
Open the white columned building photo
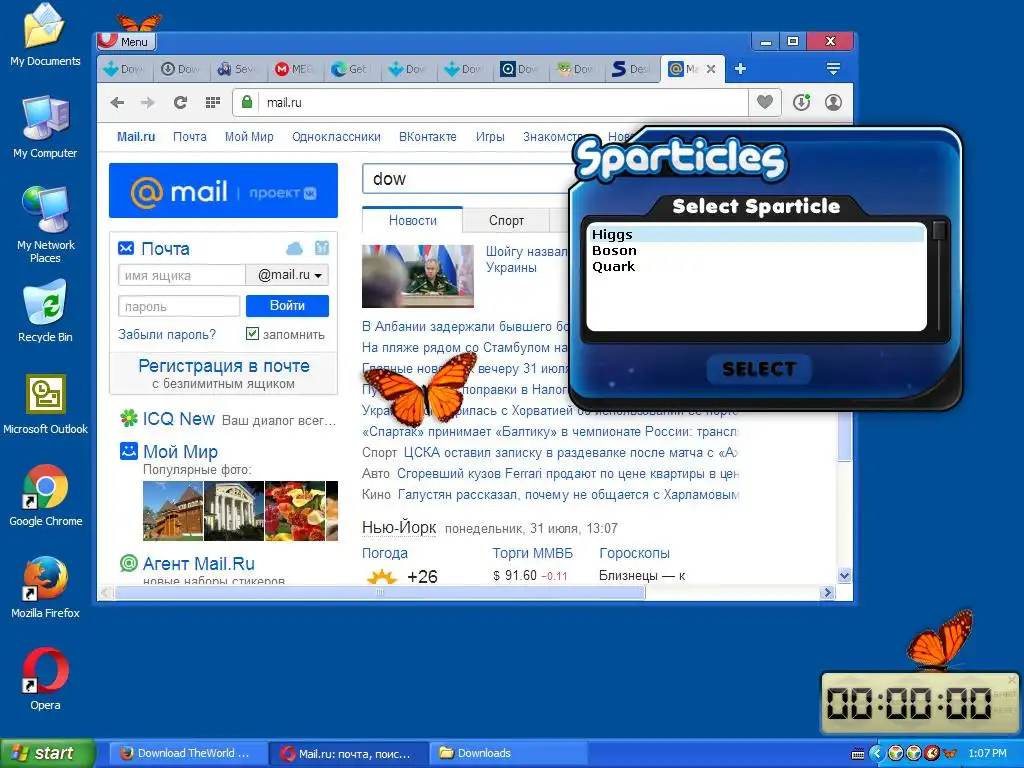[x=234, y=511]
